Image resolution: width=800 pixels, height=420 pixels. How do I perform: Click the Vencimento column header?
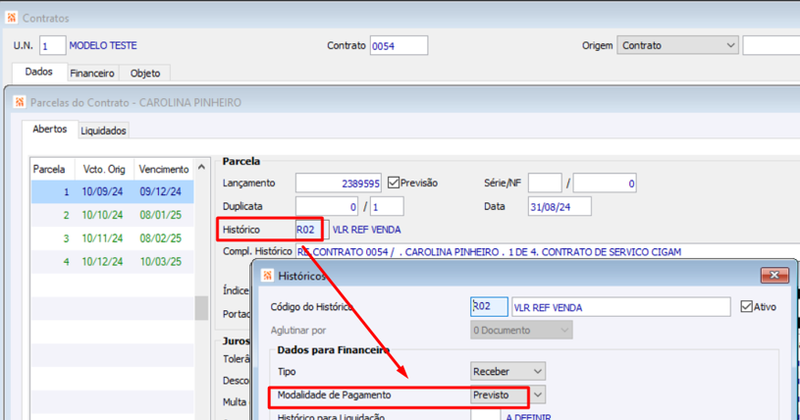click(x=164, y=169)
